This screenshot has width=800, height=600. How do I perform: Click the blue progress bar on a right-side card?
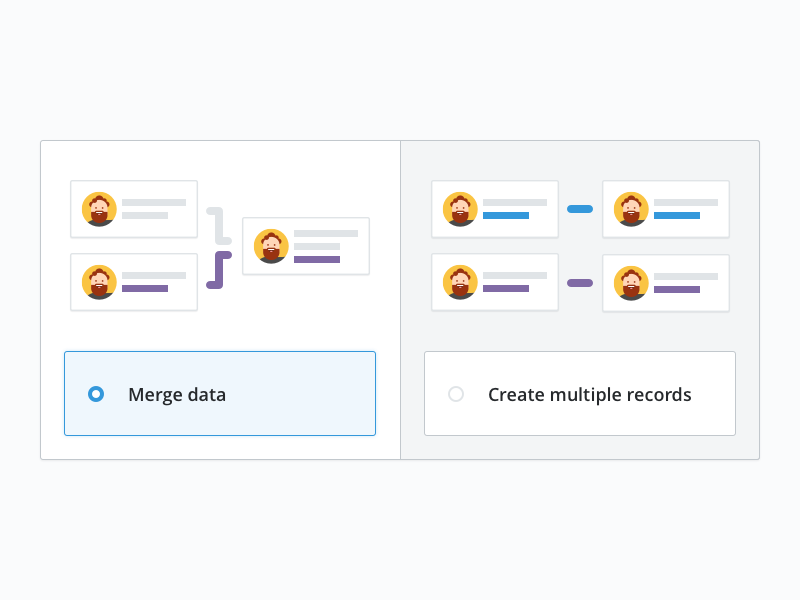[x=505, y=213]
